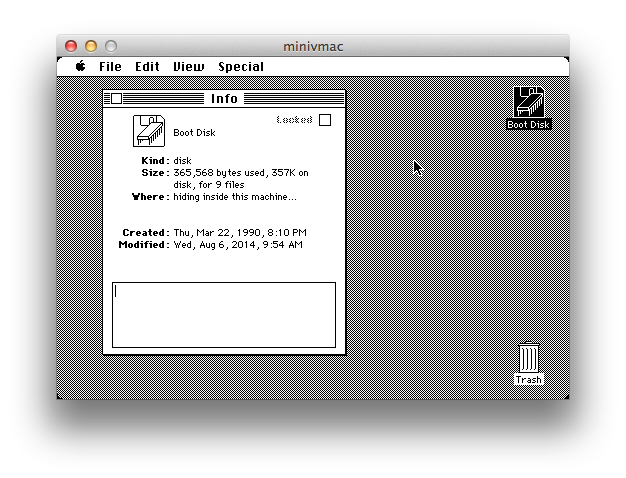Open the Edit menu
626x478 pixels.
(x=147, y=67)
